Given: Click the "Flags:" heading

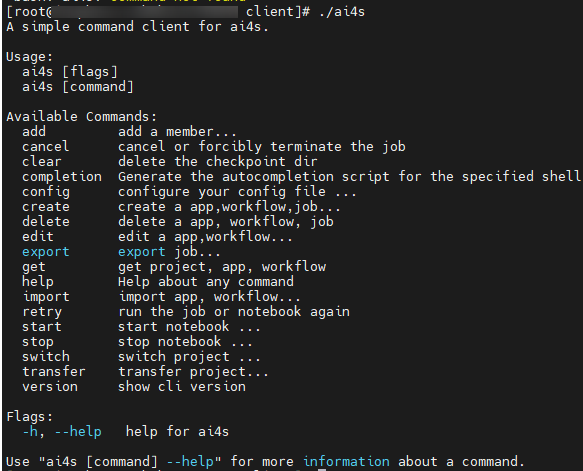Looking at the screenshot, I should 29,417.
